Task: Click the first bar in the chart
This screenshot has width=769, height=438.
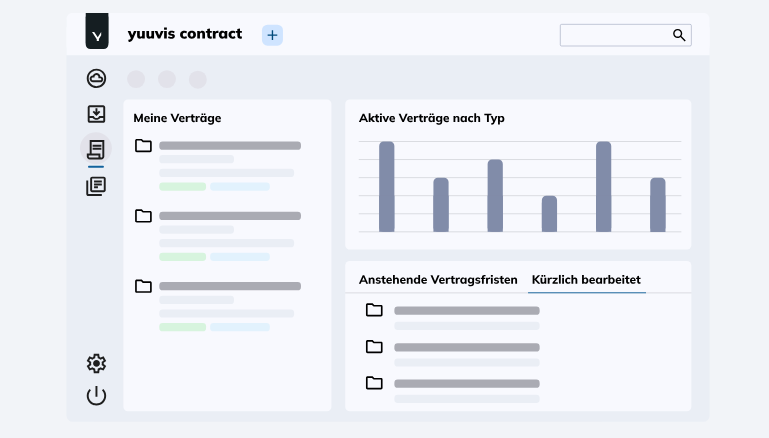Action: tap(386, 187)
